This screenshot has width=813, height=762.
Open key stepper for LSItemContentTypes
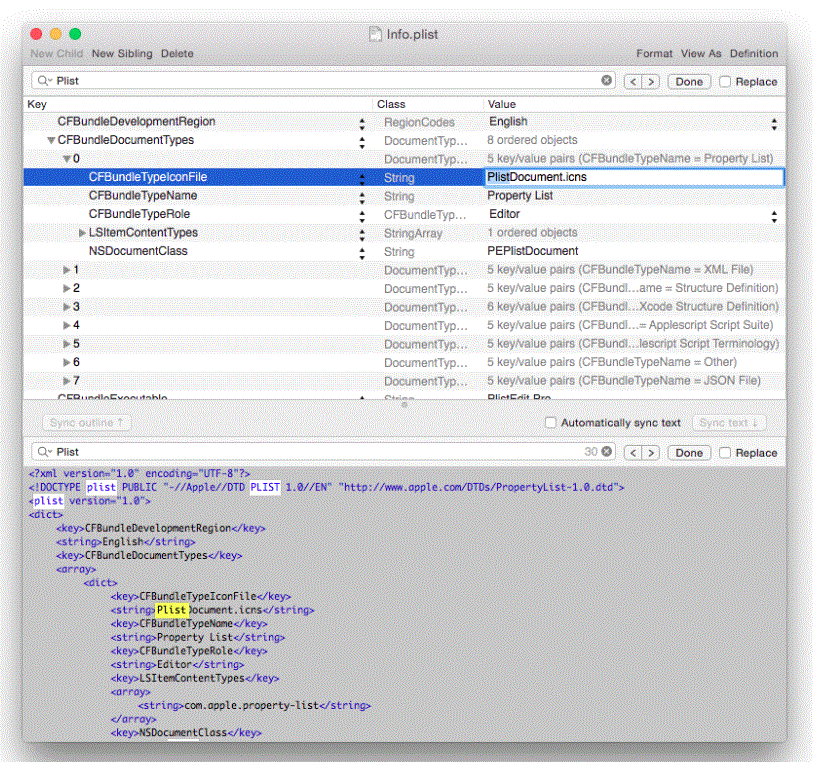362,235
